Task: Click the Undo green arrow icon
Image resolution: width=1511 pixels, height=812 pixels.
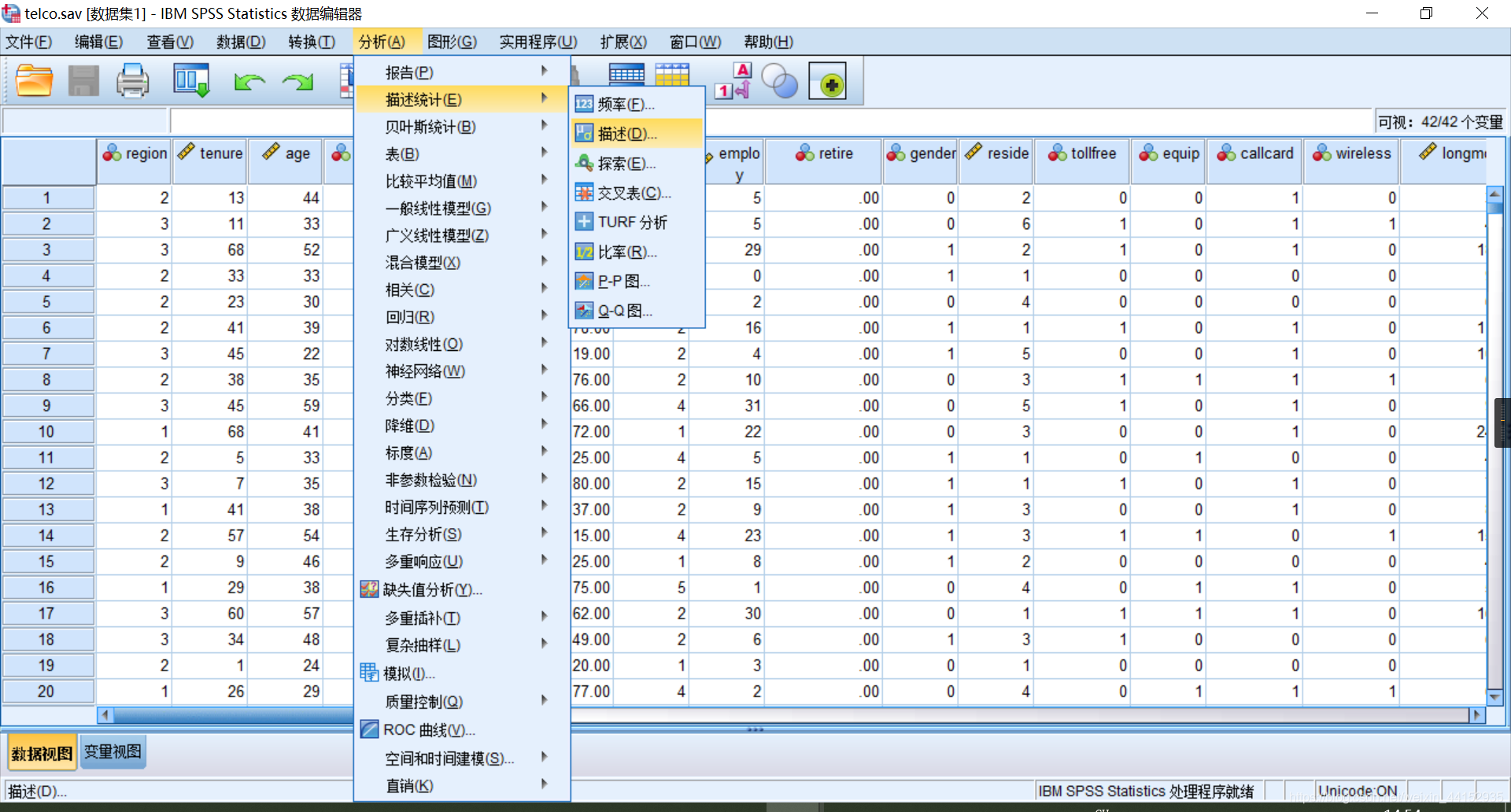Action: click(249, 81)
